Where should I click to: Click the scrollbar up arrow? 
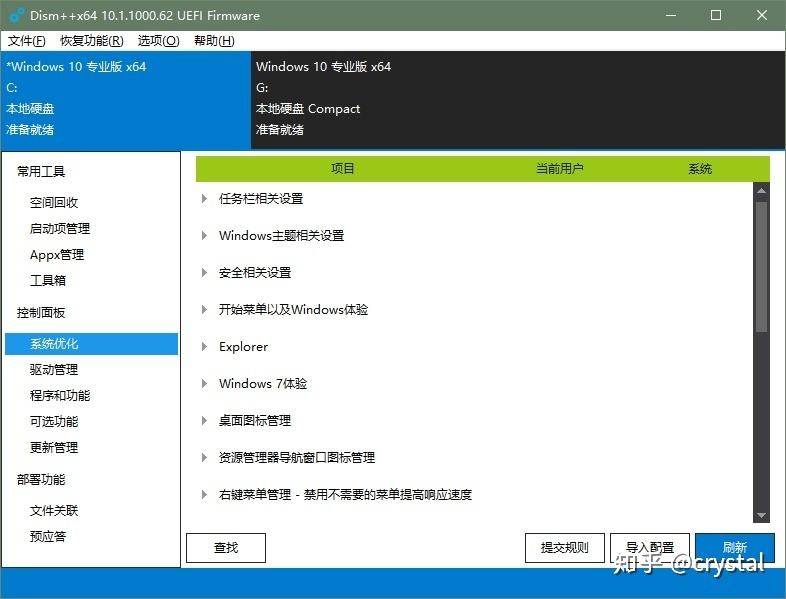[761, 191]
